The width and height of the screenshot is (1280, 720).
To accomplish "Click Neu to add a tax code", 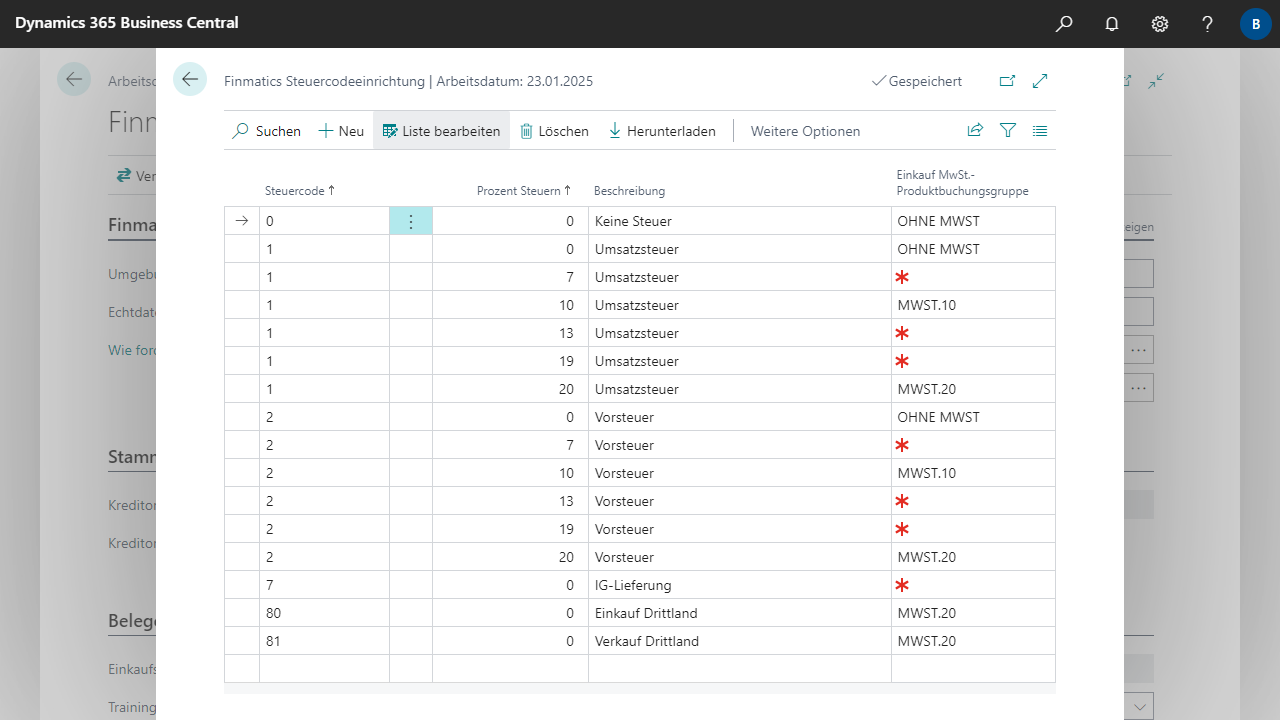I will click(341, 131).
